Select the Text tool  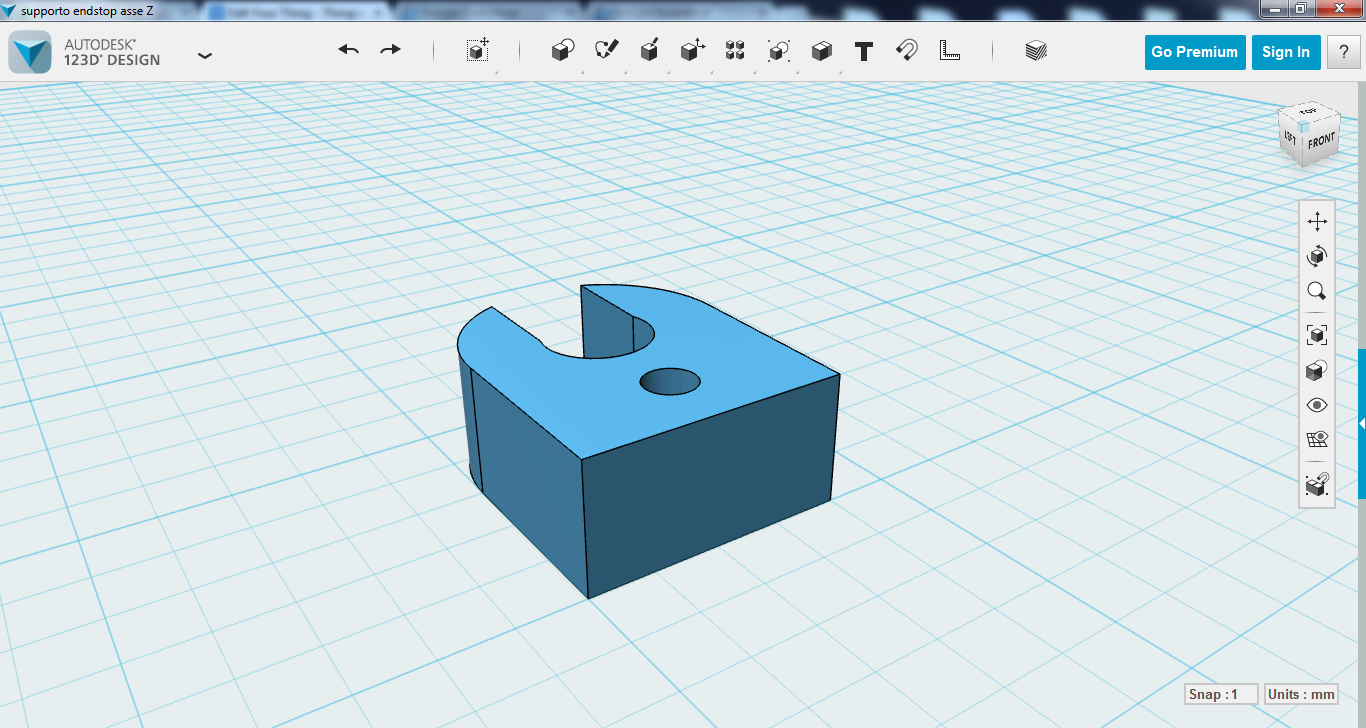864,51
